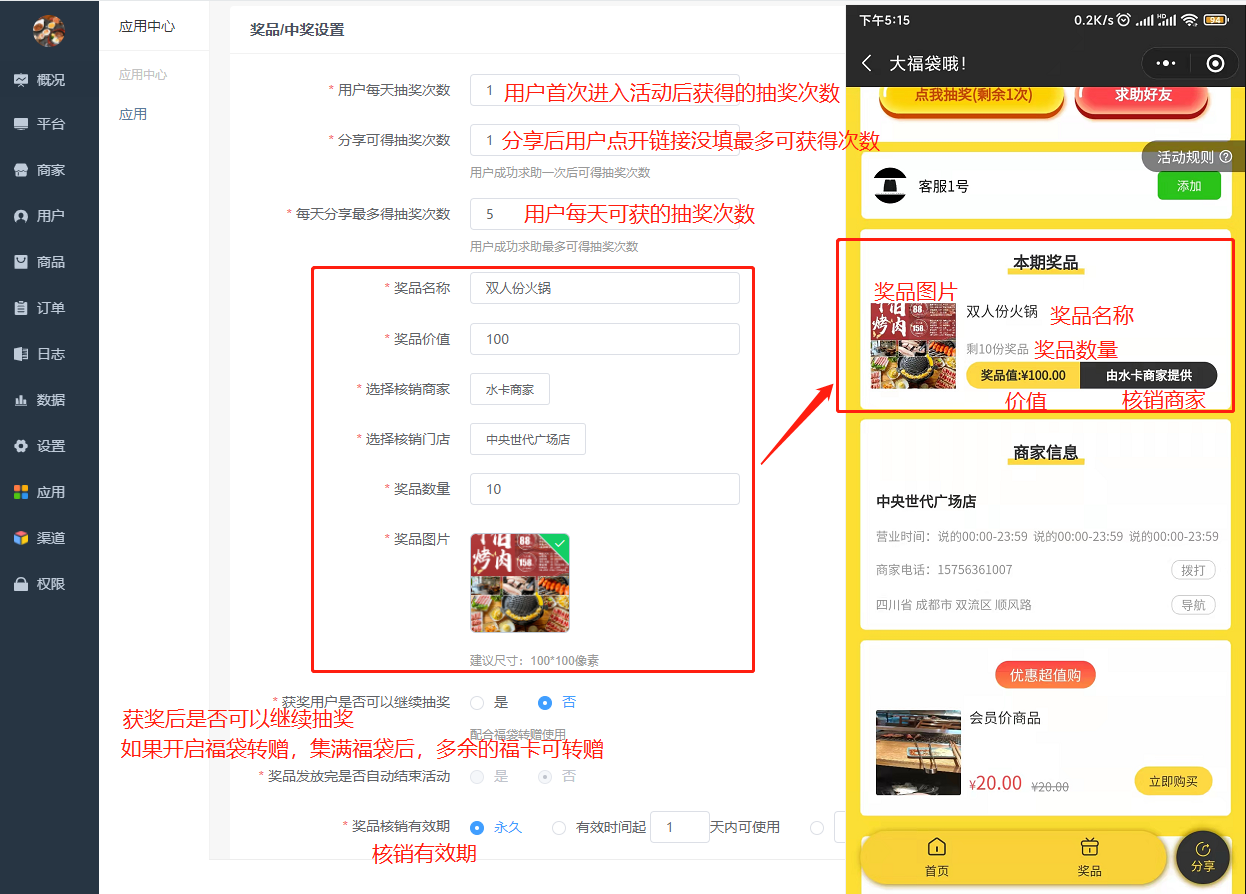Screen dimensions: 1246x894
Task: Click the 奖品价值 field showing 100
Action: (x=605, y=339)
